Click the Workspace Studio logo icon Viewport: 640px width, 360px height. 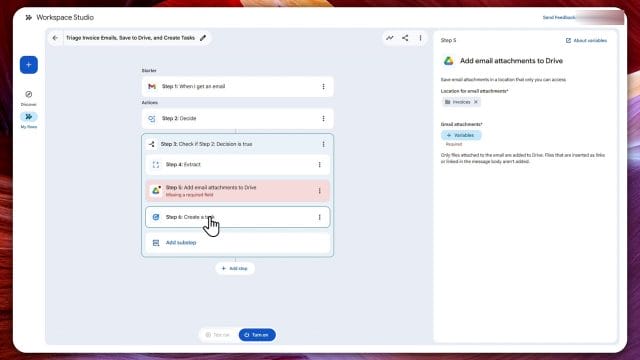pos(29,18)
